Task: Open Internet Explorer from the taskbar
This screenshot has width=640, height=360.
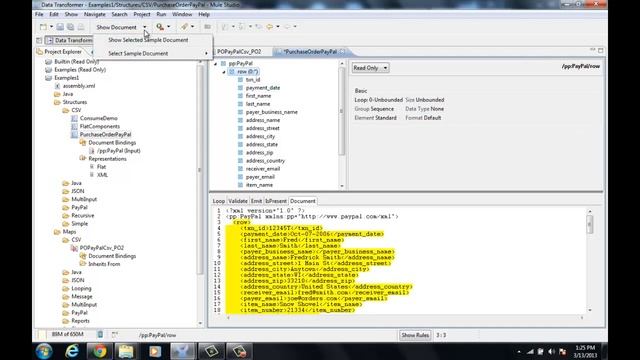Action: pyautogui.click(x=72, y=351)
